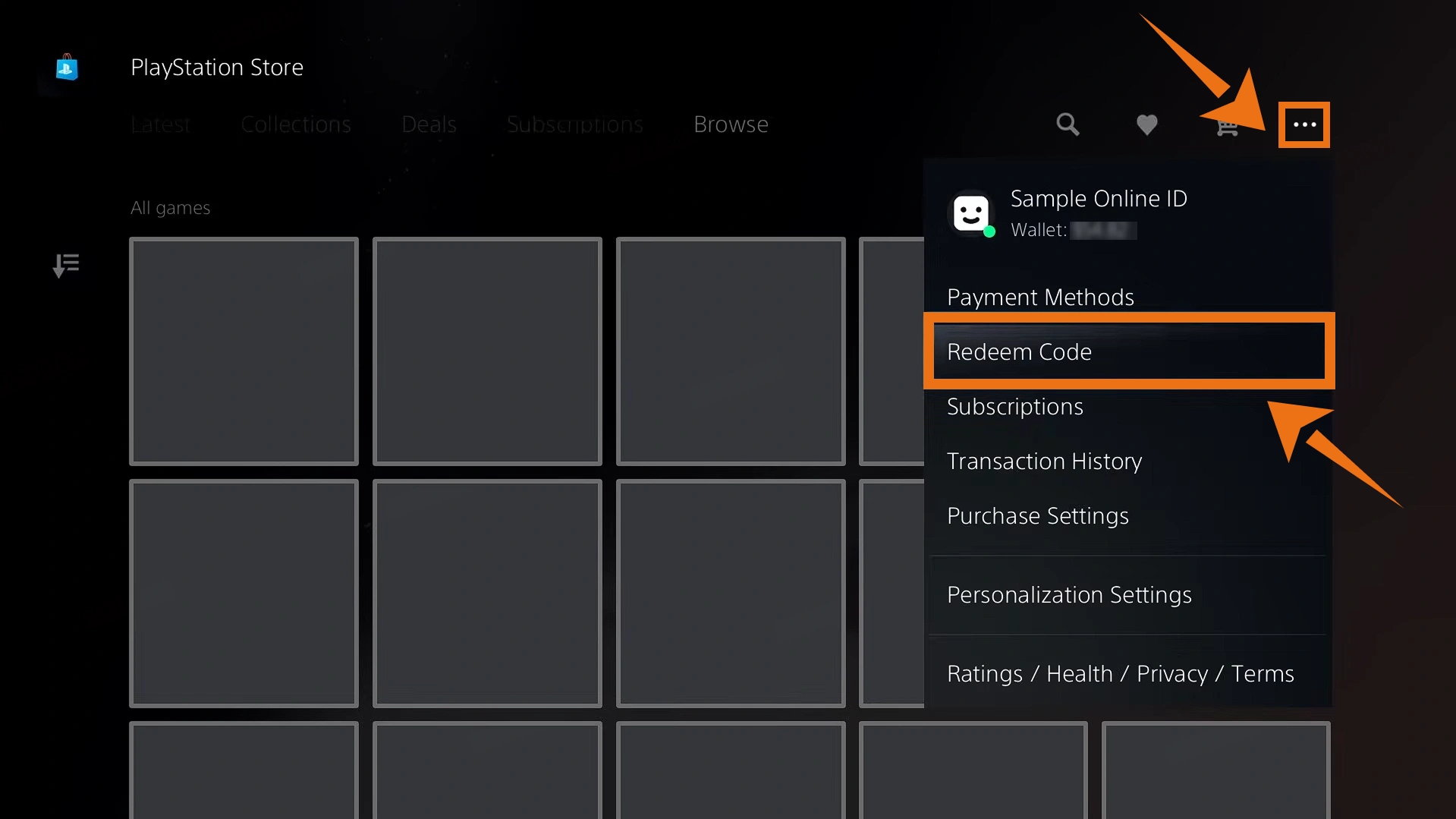This screenshot has width=1456, height=819.
Task: Click the Wallet balance line
Action: click(x=1074, y=230)
